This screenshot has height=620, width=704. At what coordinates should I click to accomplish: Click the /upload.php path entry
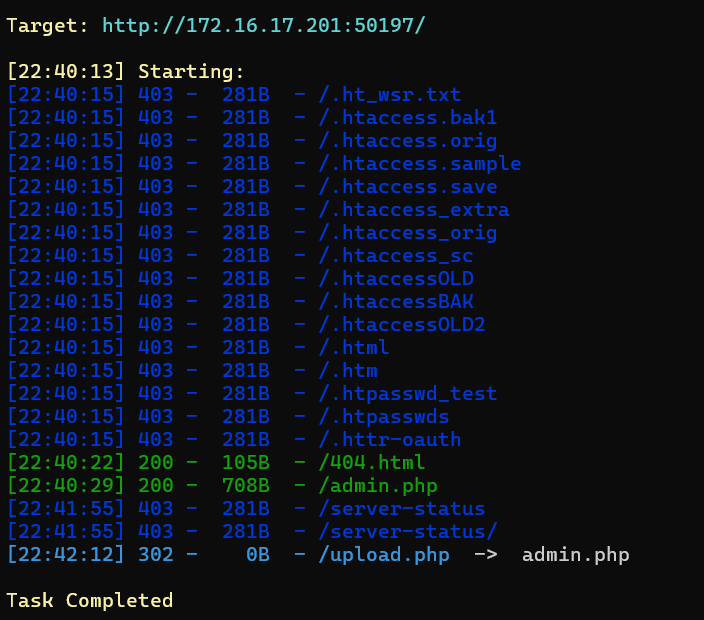(x=384, y=555)
